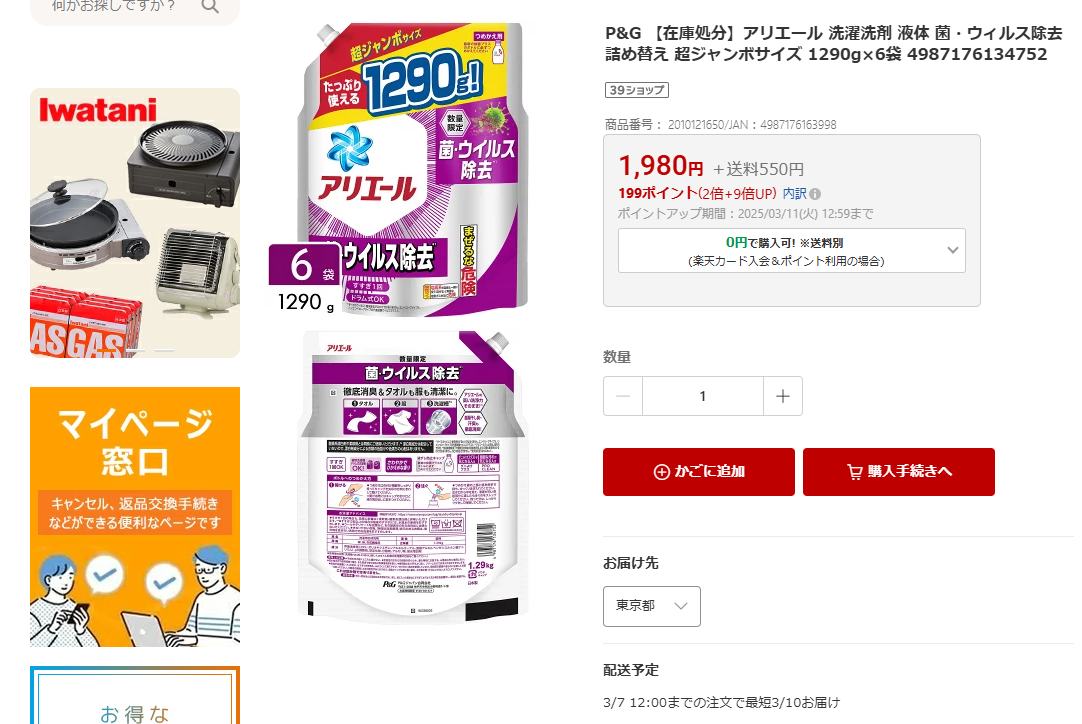Click the points breakdown info icon

pos(815,195)
